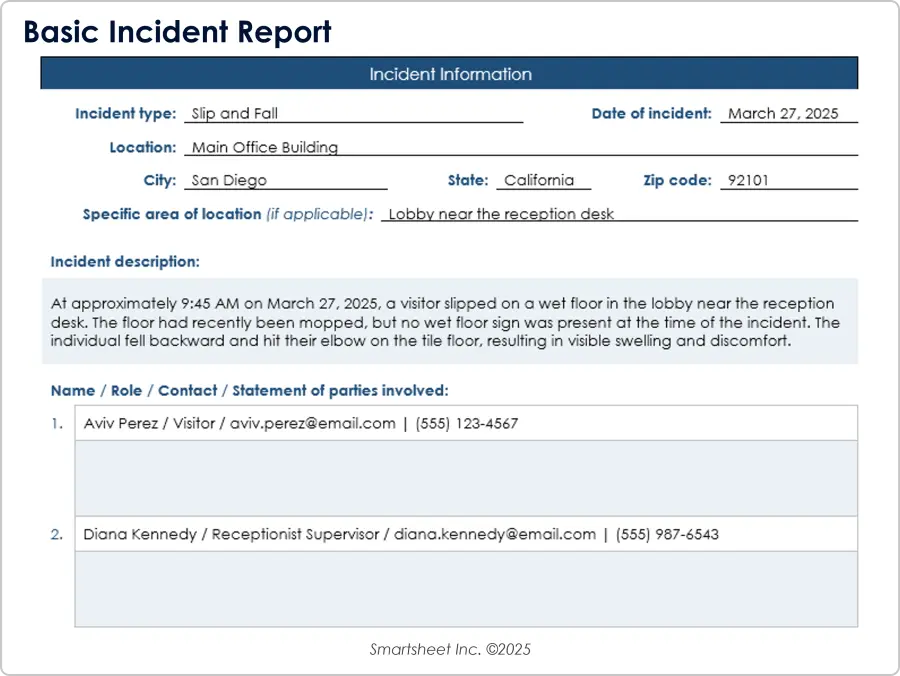Click the Incident Information header bar
Viewport: 900px width, 676px height.
449,74
